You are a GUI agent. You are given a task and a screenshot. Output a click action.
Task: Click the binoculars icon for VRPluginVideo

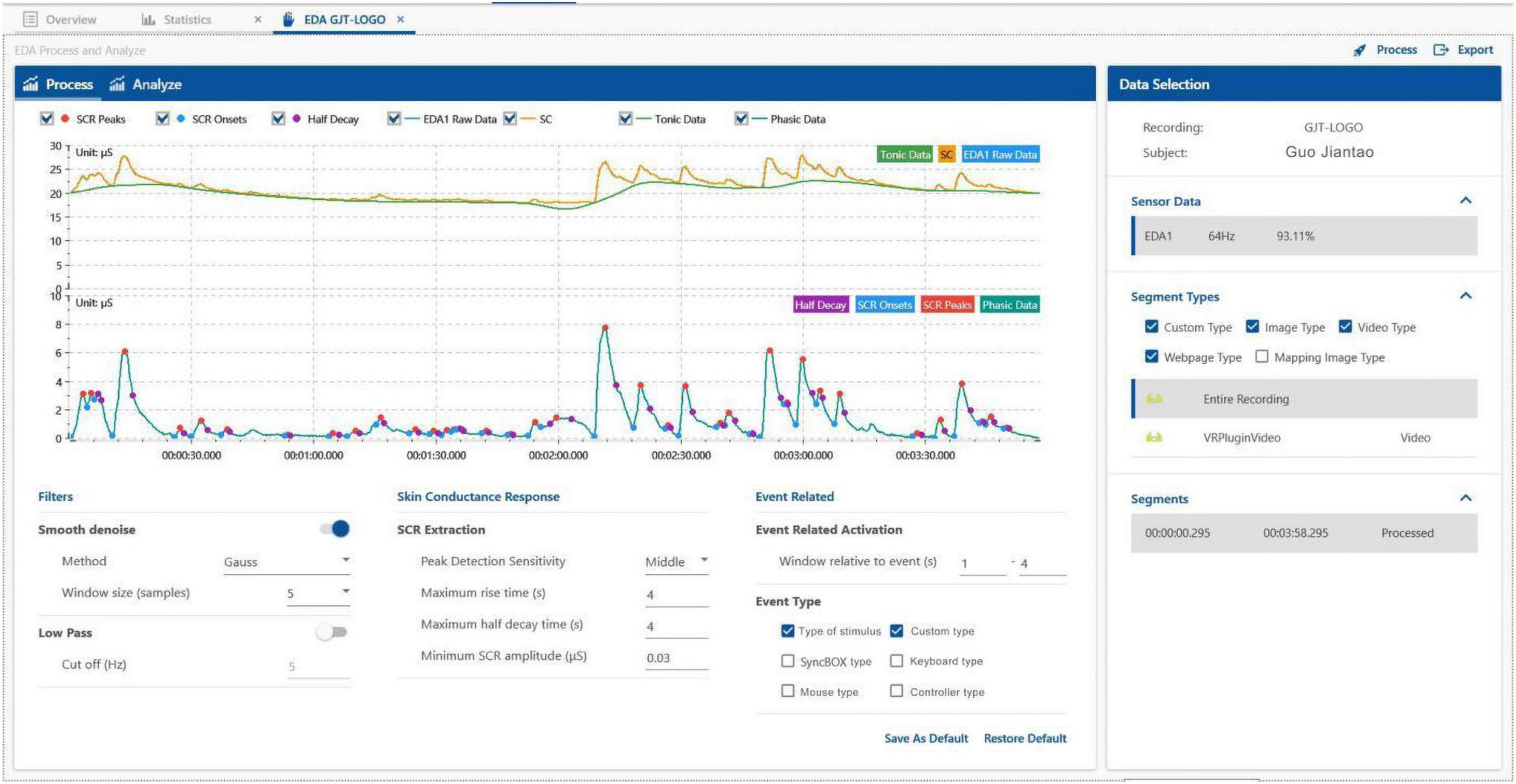[x=1153, y=437]
